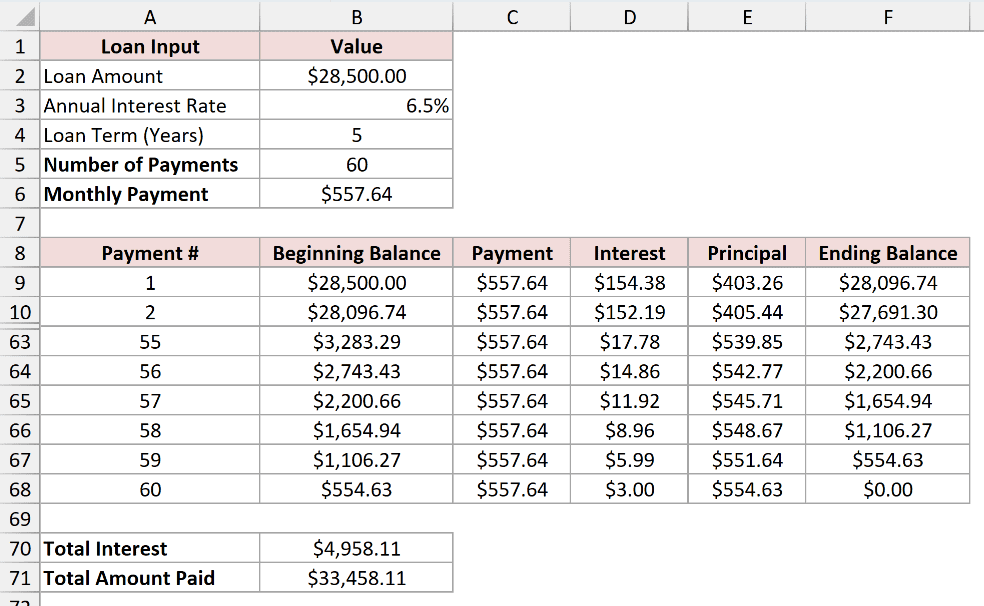Select column E header
This screenshot has height=606, width=984.
coord(747,17)
